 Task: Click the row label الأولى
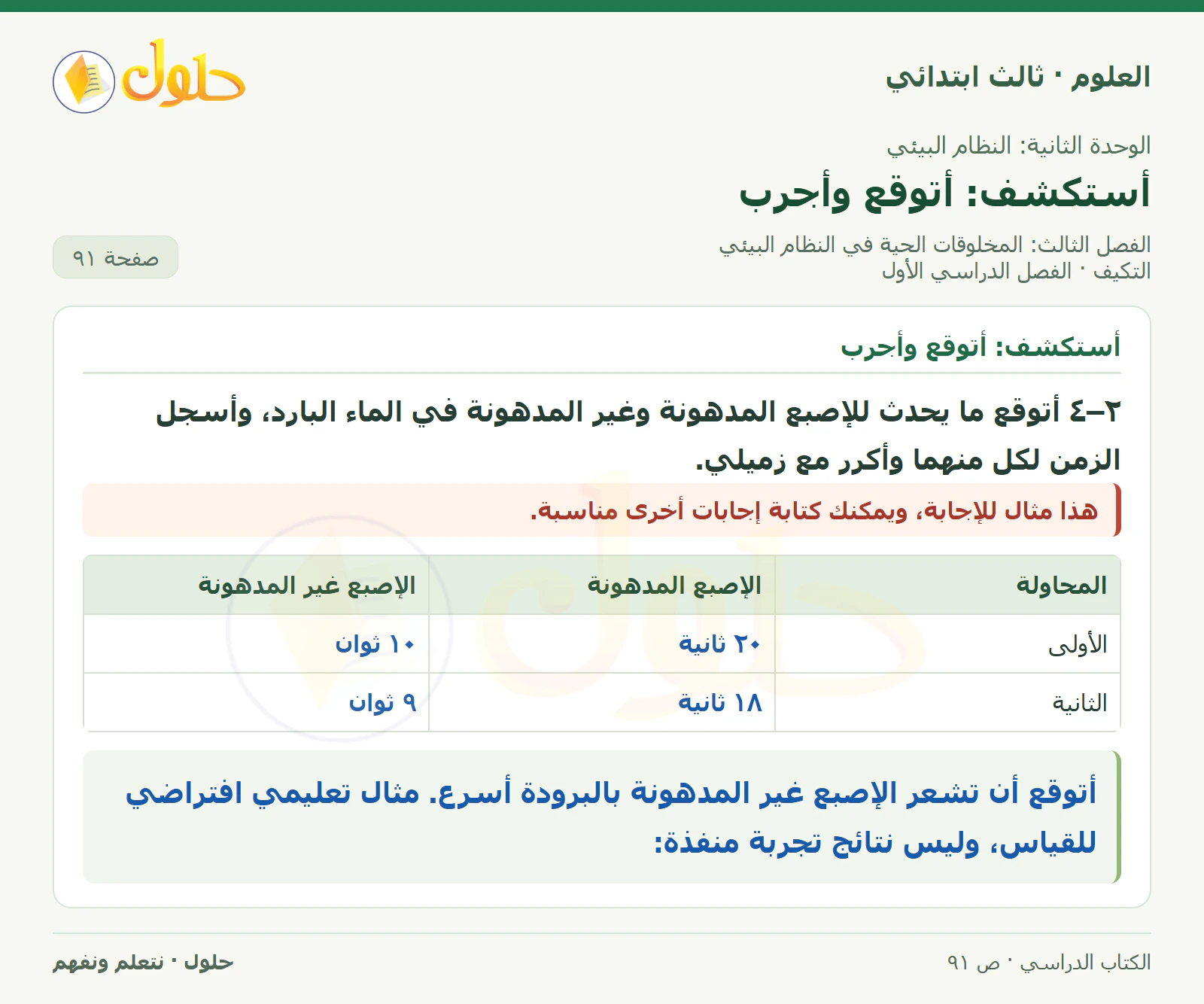point(1078,644)
